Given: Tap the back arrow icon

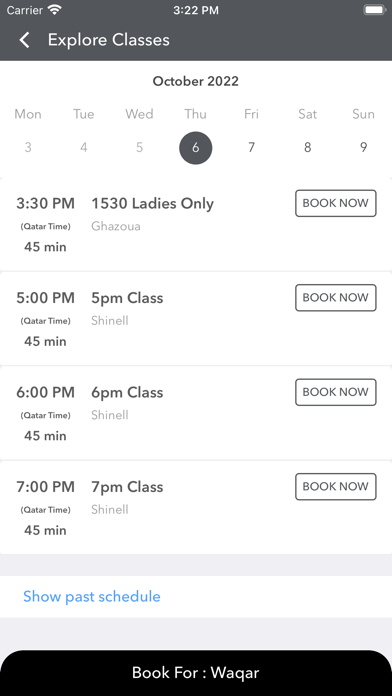Looking at the screenshot, I should (x=24, y=40).
